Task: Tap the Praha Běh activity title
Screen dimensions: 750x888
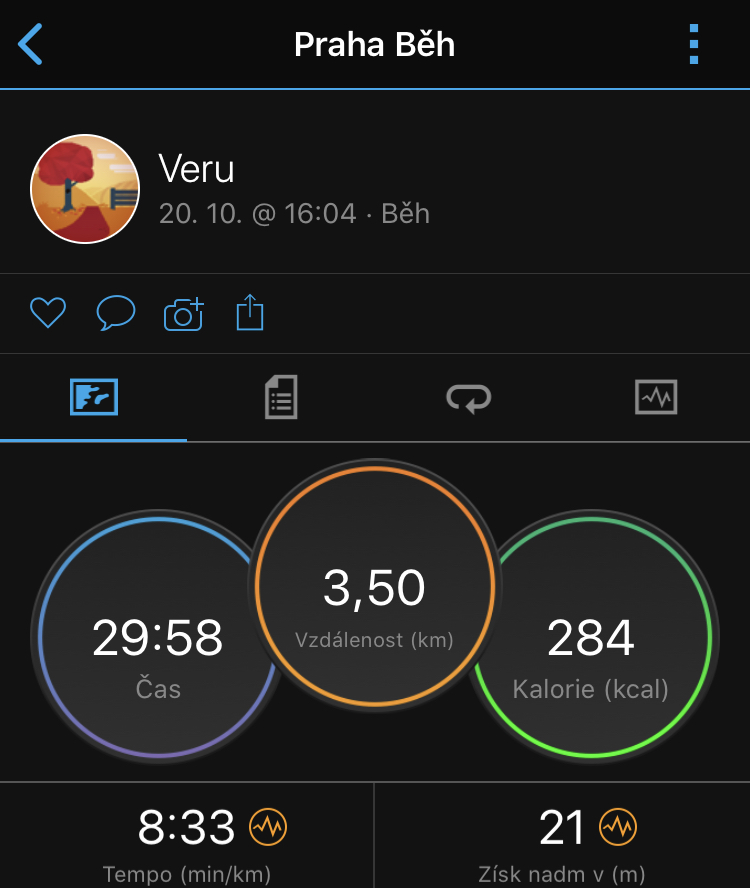Action: pos(374,44)
